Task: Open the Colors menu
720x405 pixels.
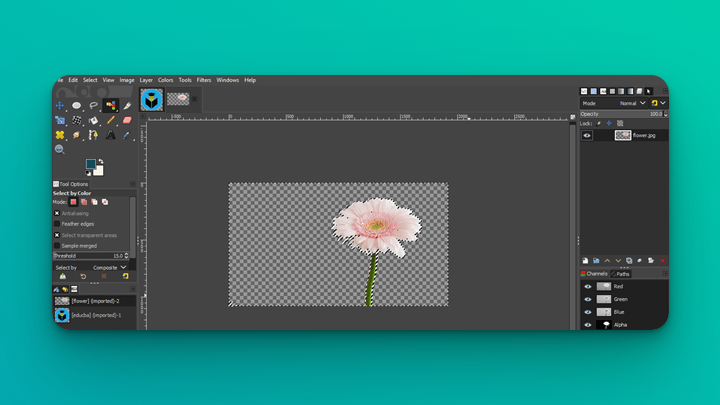Action: point(165,80)
